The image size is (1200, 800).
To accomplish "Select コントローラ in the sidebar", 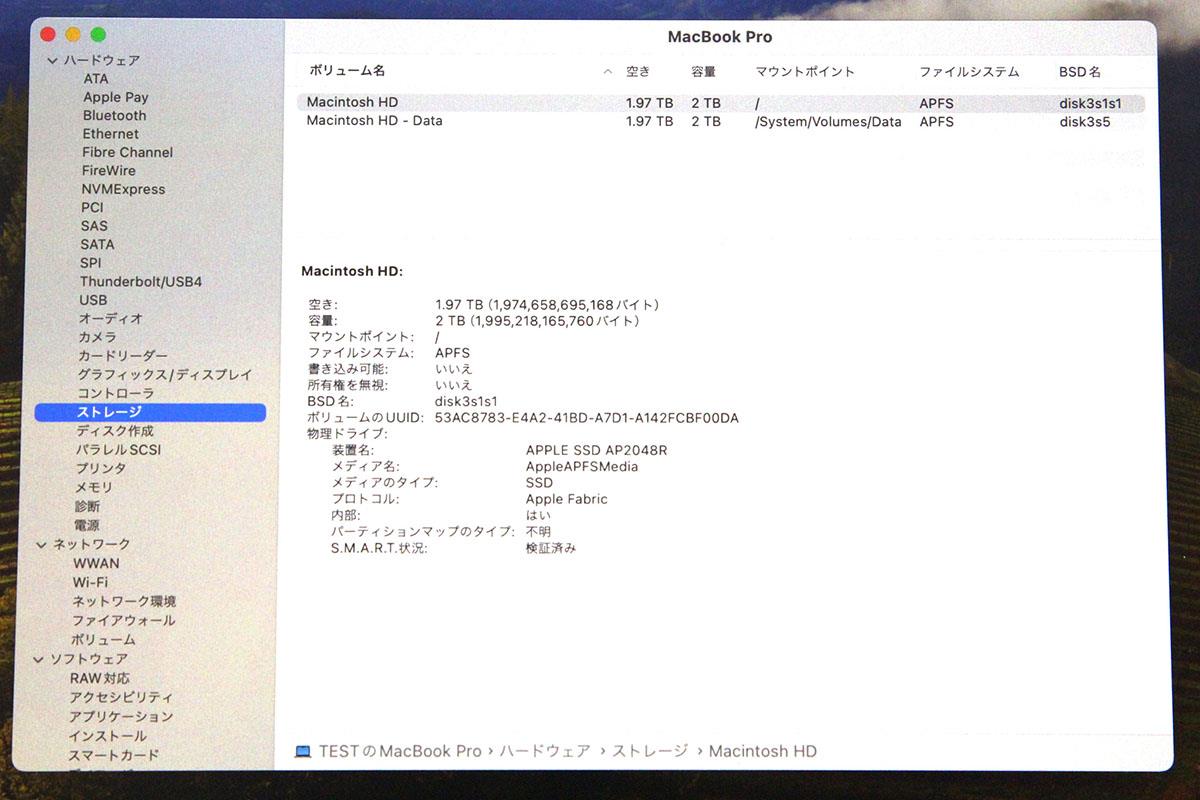I will (x=116, y=394).
